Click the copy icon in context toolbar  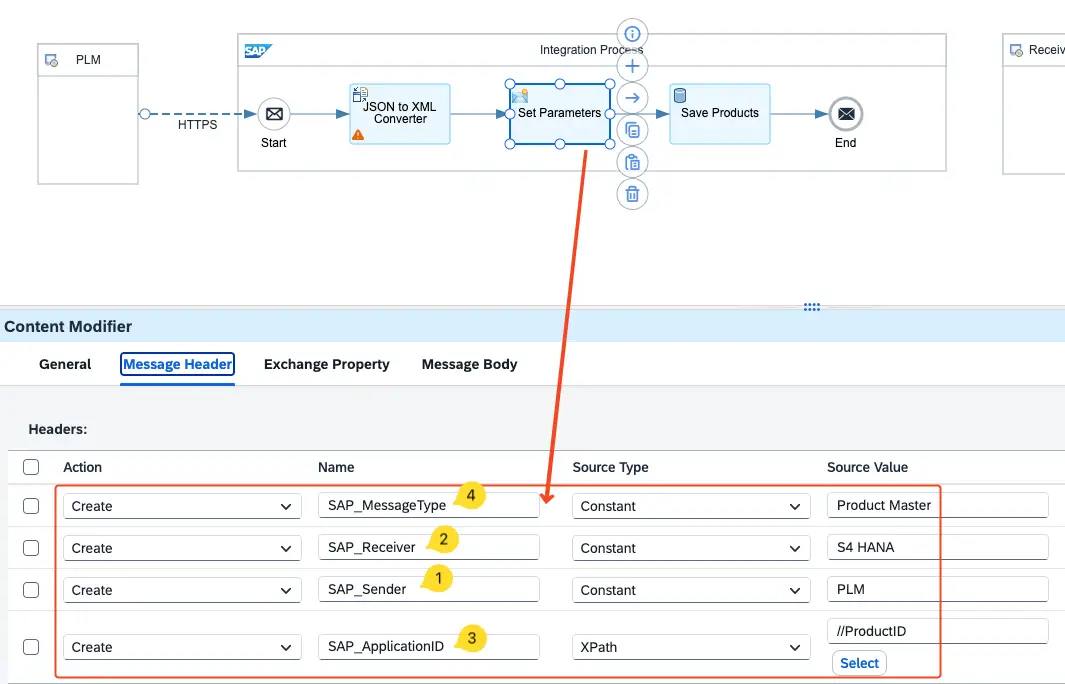(x=632, y=130)
